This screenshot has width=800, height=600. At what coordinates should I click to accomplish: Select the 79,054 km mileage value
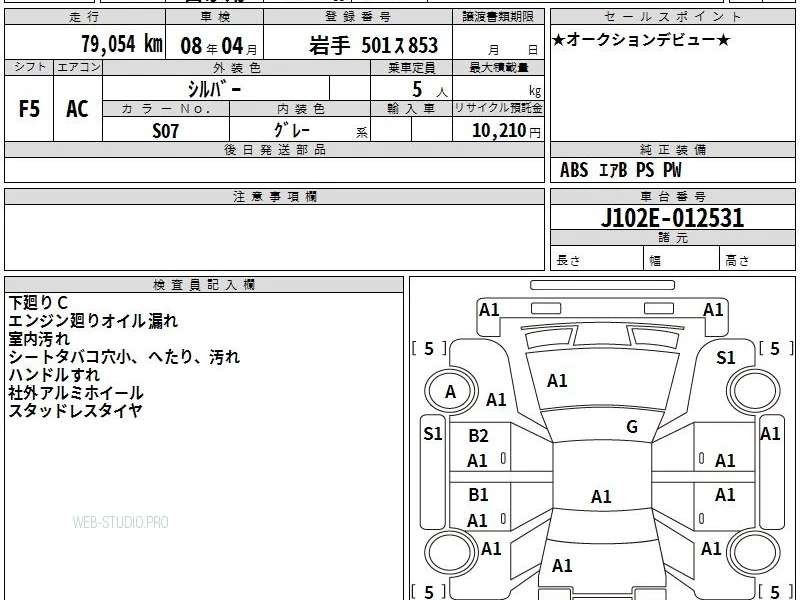122,44
